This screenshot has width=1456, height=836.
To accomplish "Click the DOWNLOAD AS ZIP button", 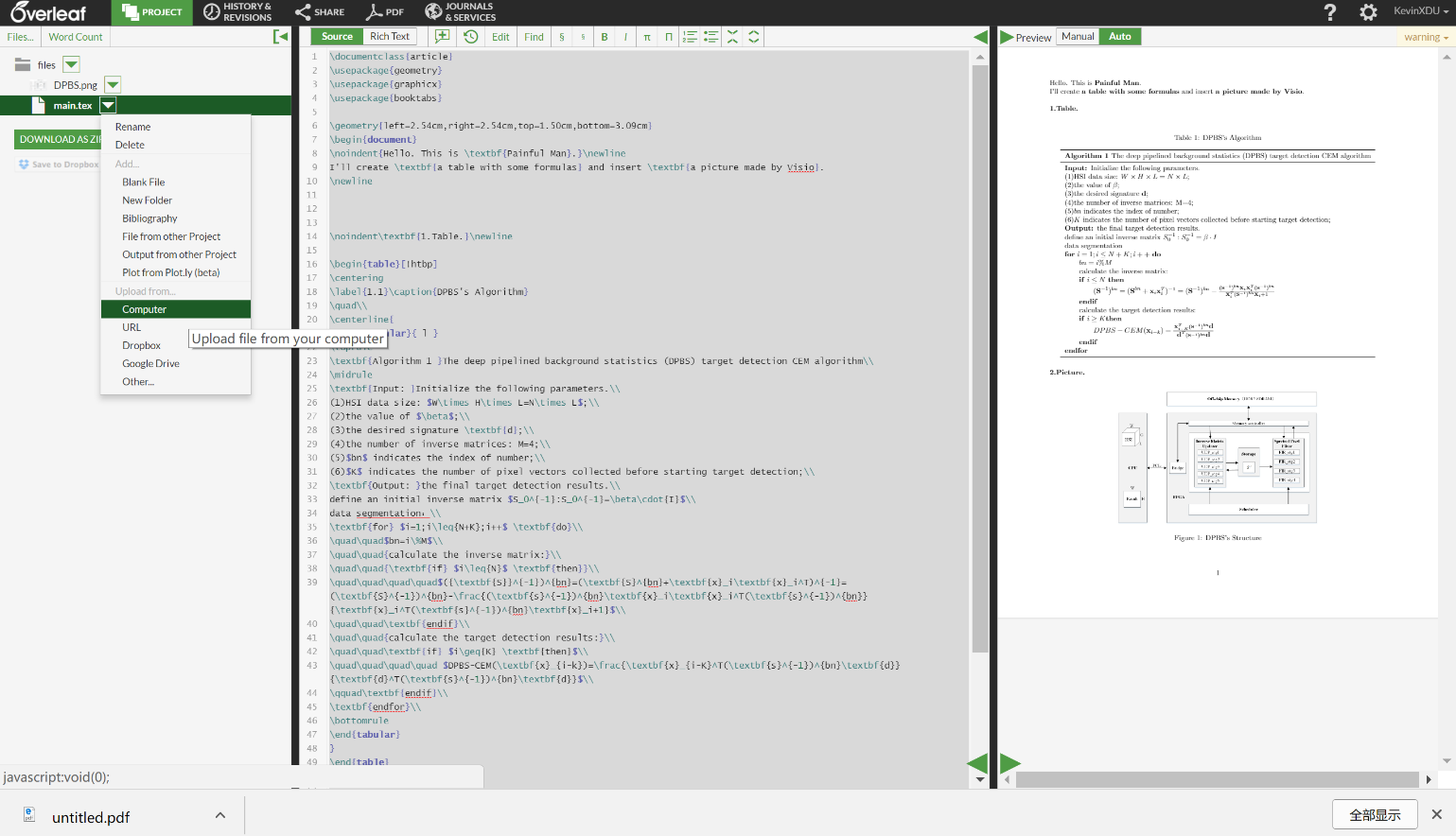I will click(59, 139).
